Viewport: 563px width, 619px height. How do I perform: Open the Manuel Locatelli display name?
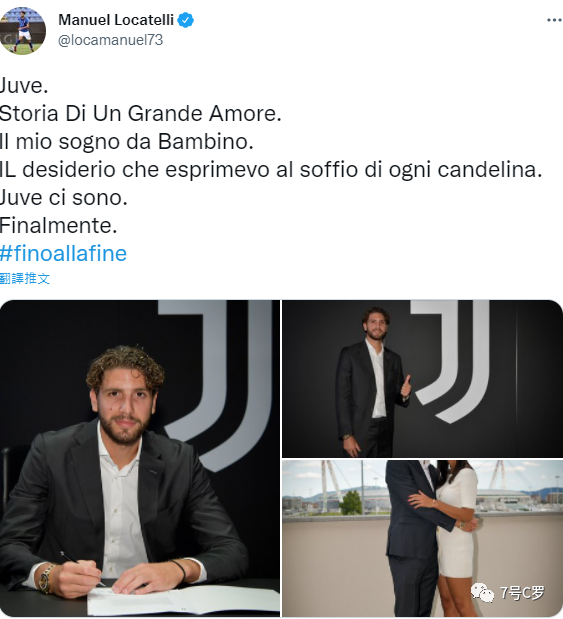pyautogui.click(x=116, y=20)
